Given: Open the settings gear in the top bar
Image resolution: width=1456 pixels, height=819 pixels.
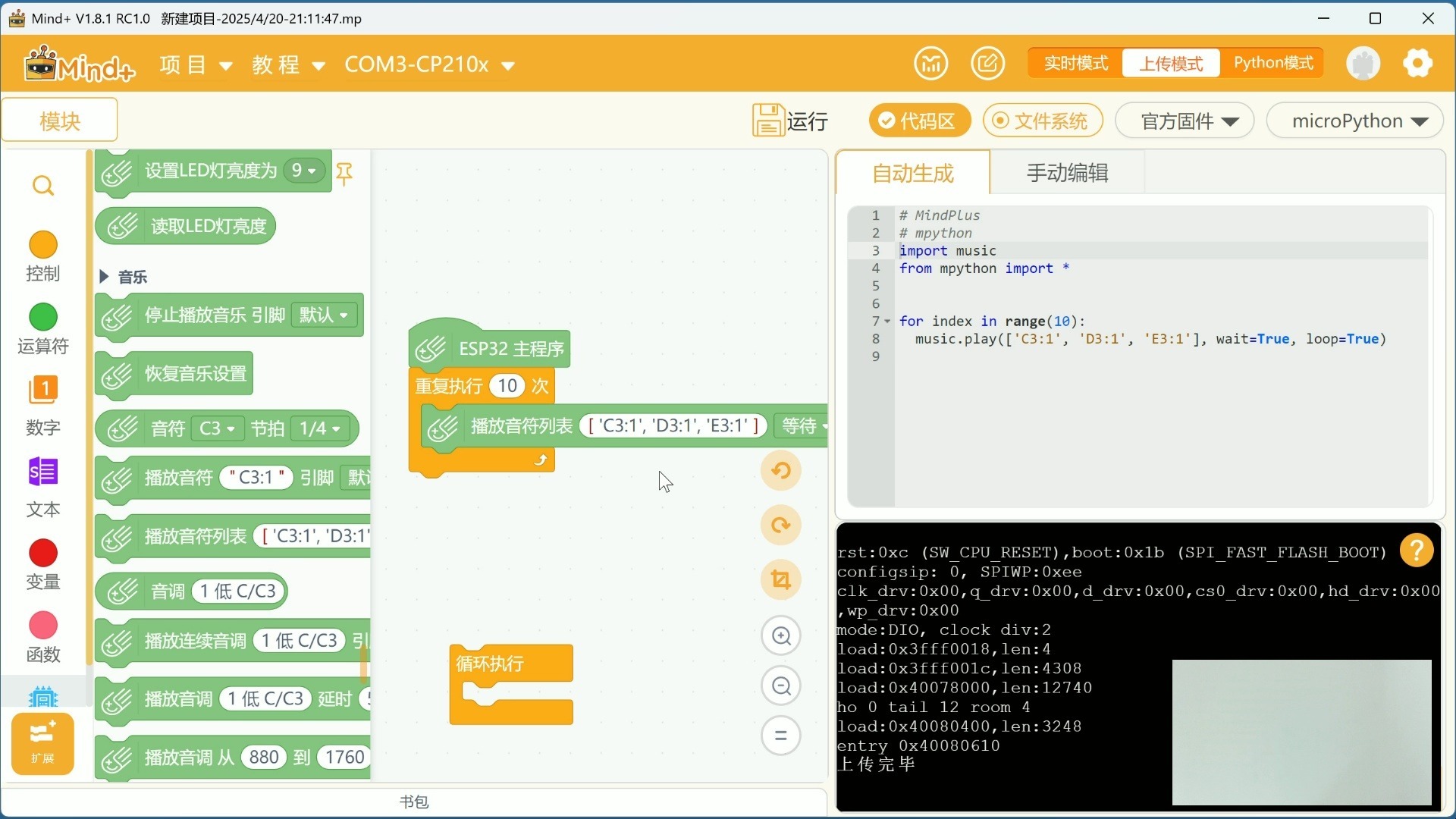Looking at the screenshot, I should (1417, 63).
